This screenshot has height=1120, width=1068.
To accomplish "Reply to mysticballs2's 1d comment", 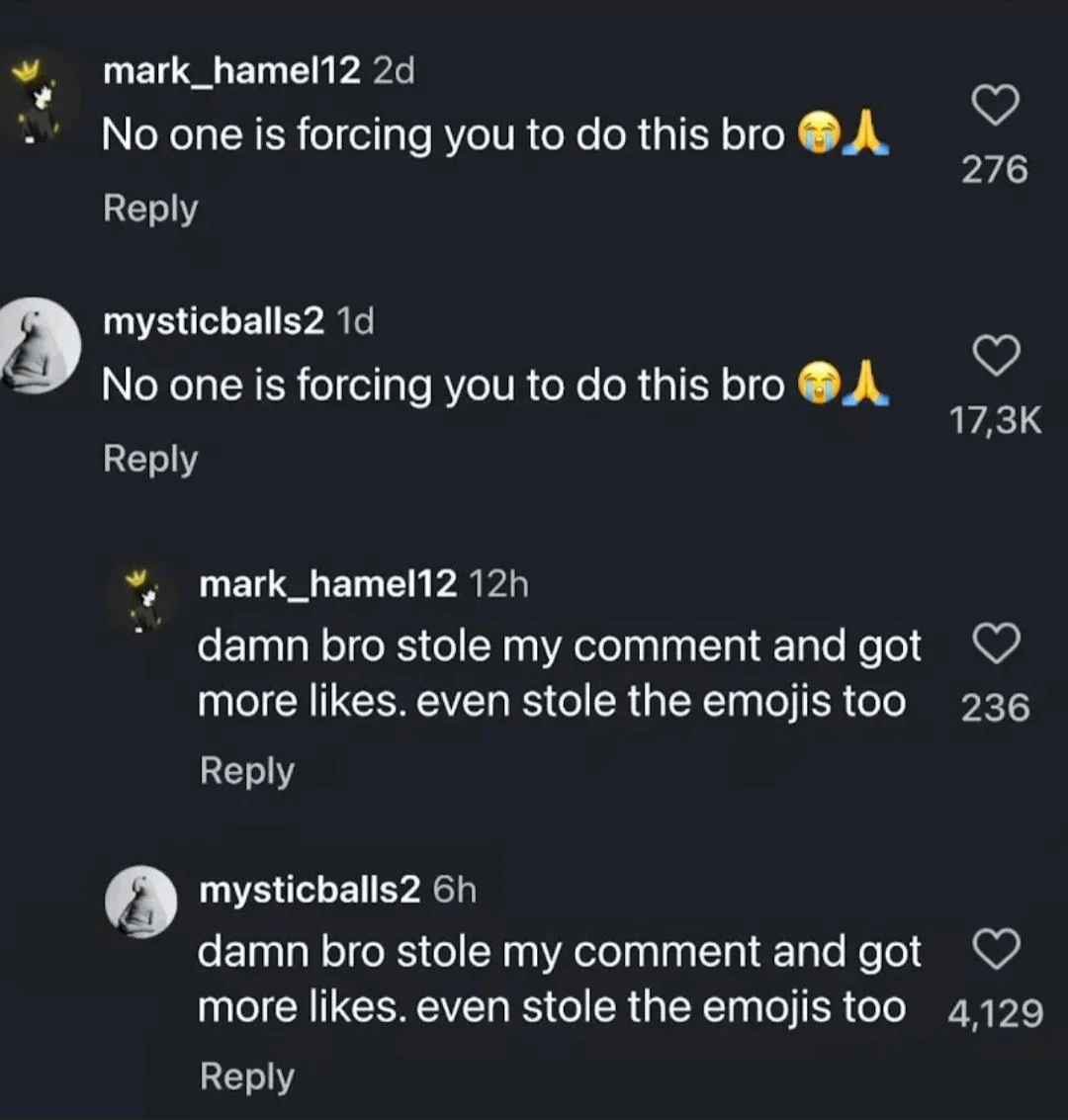I will tap(150, 460).
